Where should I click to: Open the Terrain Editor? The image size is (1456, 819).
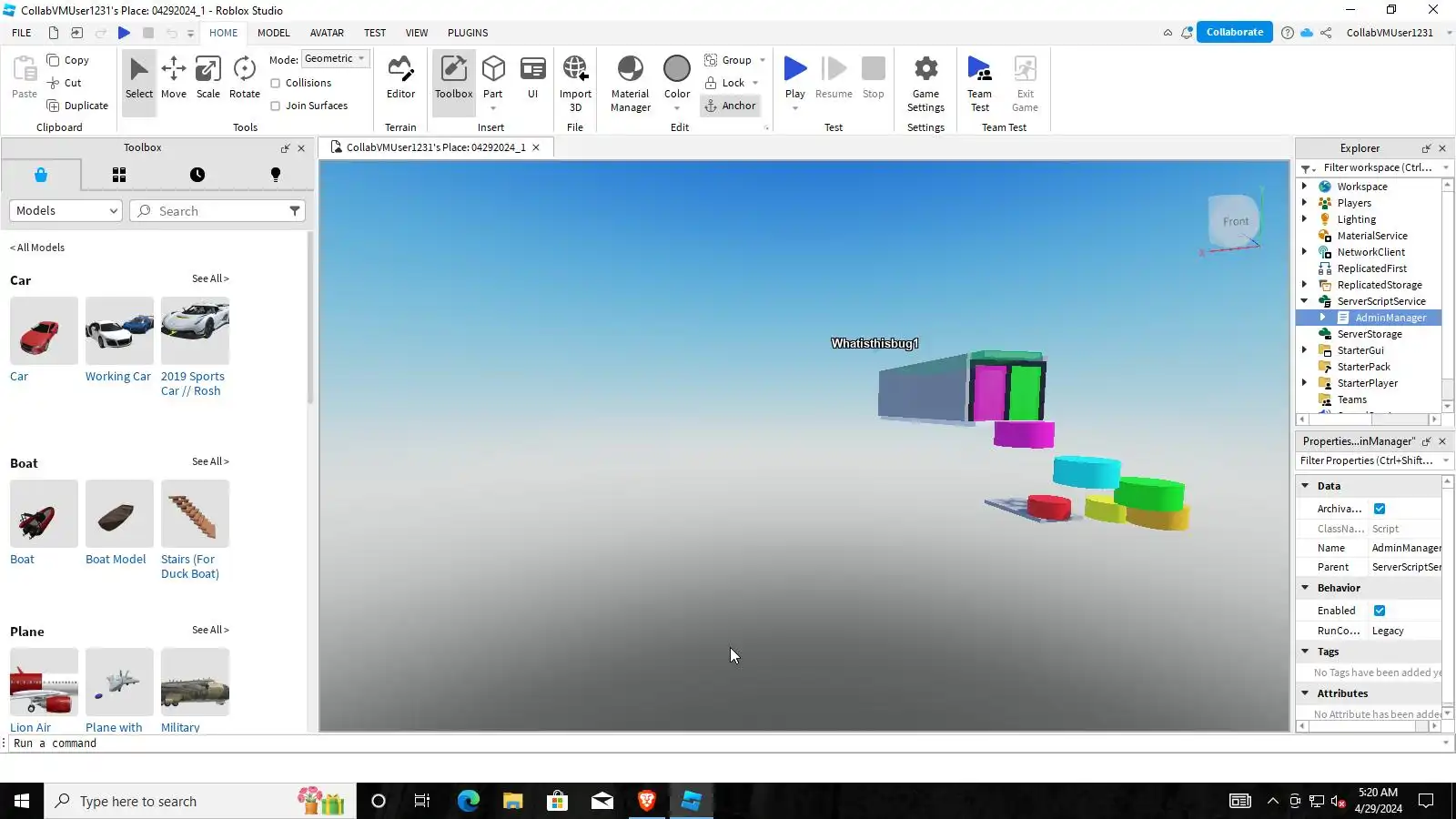point(400,78)
